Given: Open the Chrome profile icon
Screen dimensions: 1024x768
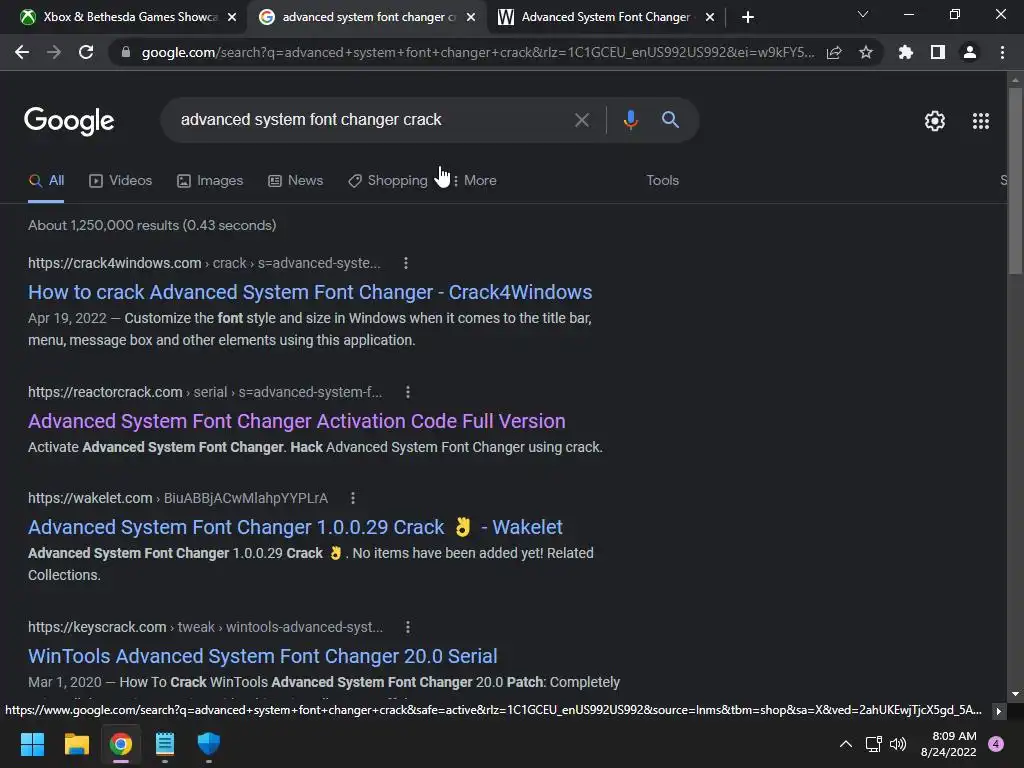Looking at the screenshot, I should tap(970, 52).
